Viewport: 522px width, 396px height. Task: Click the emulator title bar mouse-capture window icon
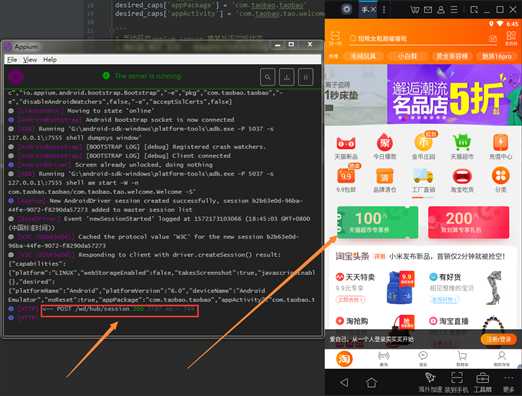[474, 10]
